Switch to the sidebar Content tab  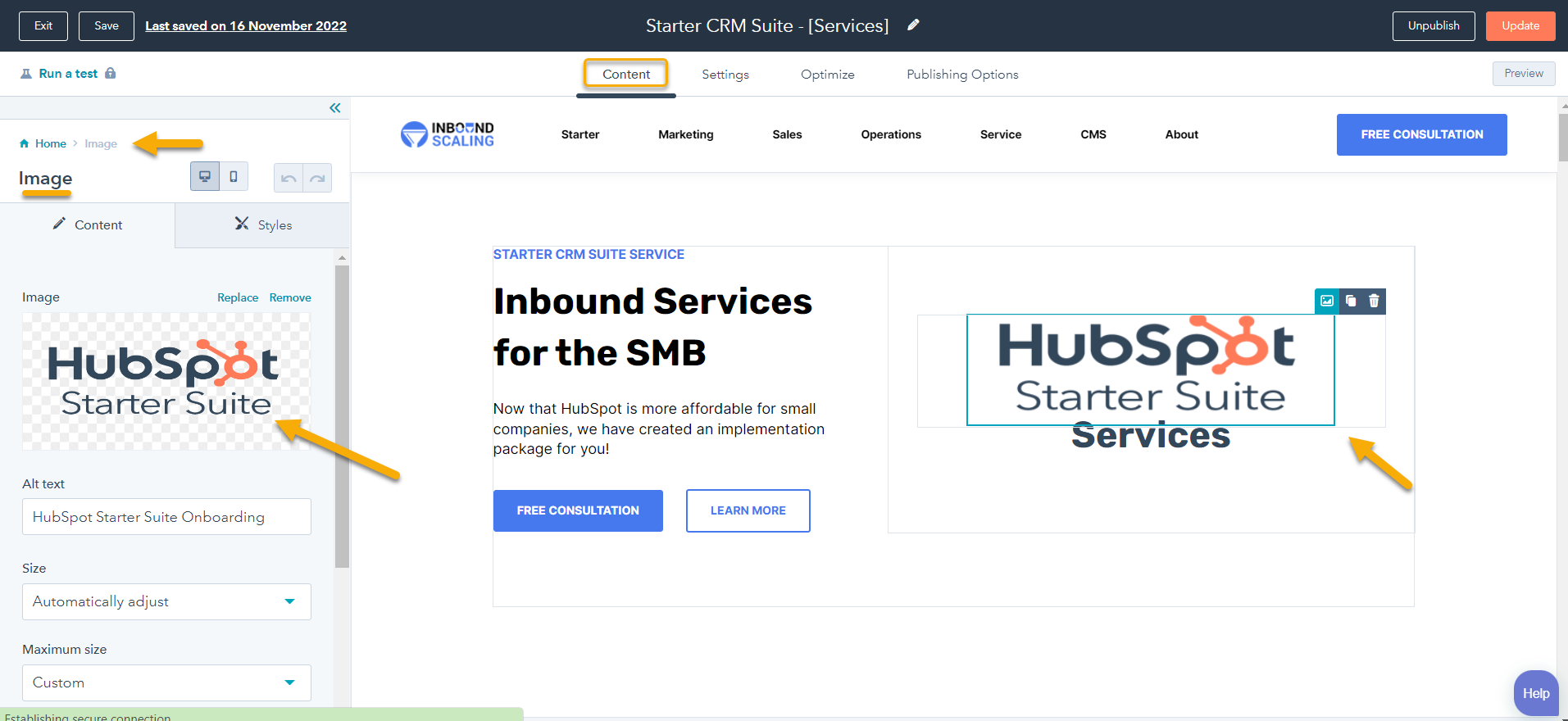tap(88, 224)
